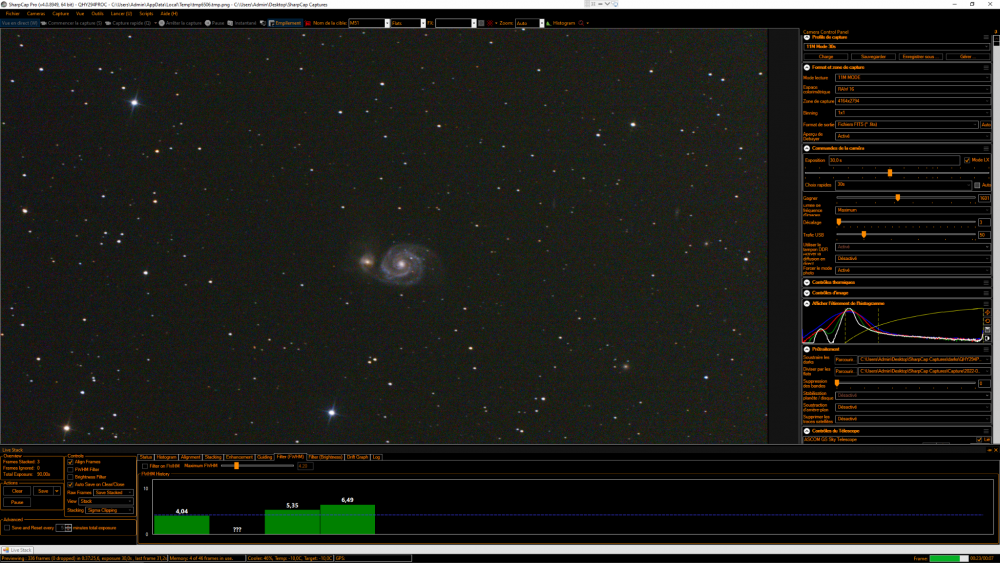
Task: Toggle the Align Frames checkbox
Action: pyautogui.click(x=70, y=462)
